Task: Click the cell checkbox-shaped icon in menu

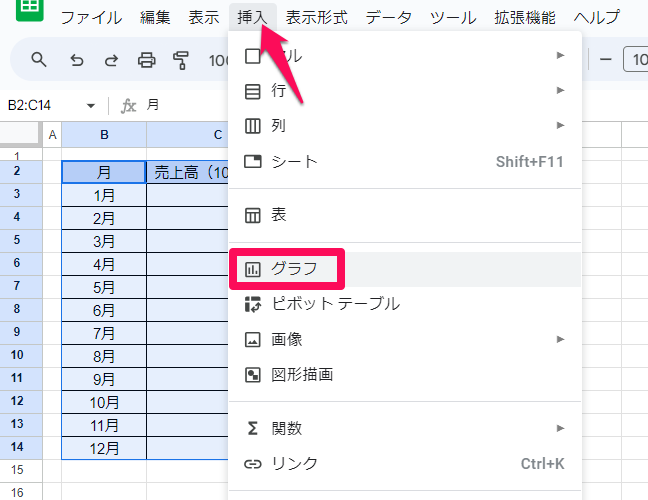Action: pos(253,56)
